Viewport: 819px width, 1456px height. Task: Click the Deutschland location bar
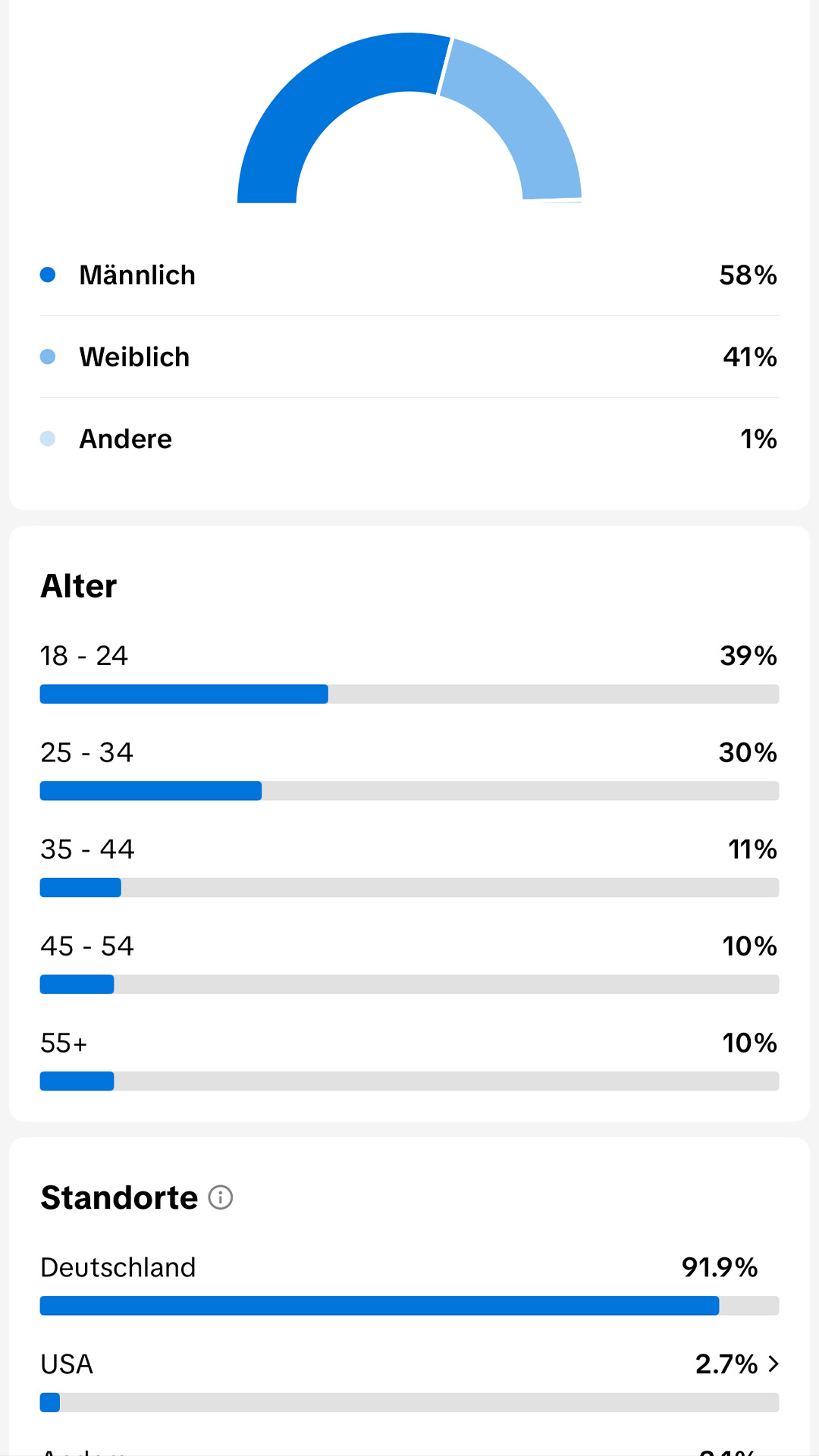[x=409, y=1306]
